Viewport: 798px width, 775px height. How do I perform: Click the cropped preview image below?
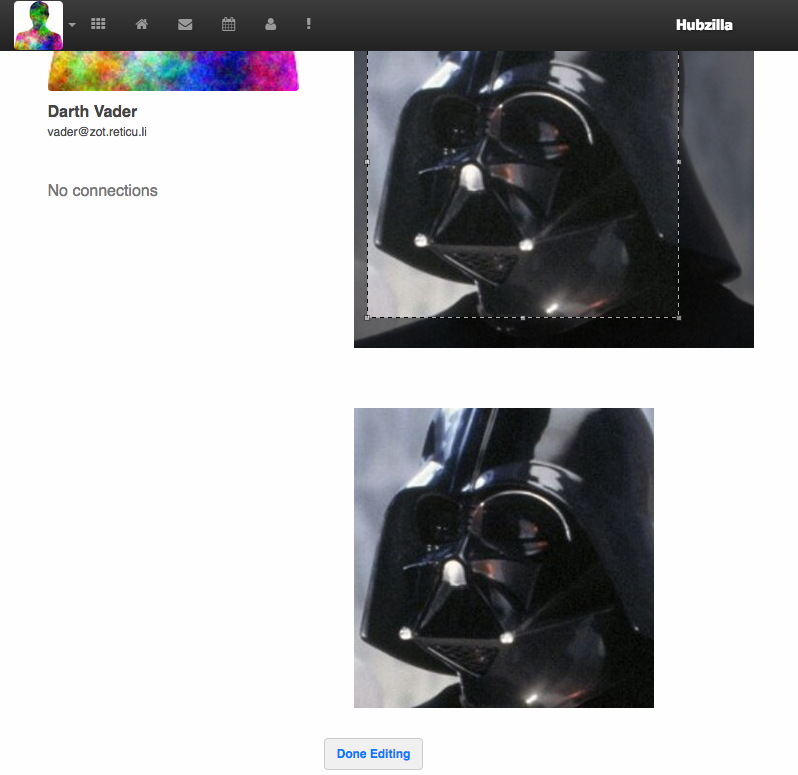point(503,557)
